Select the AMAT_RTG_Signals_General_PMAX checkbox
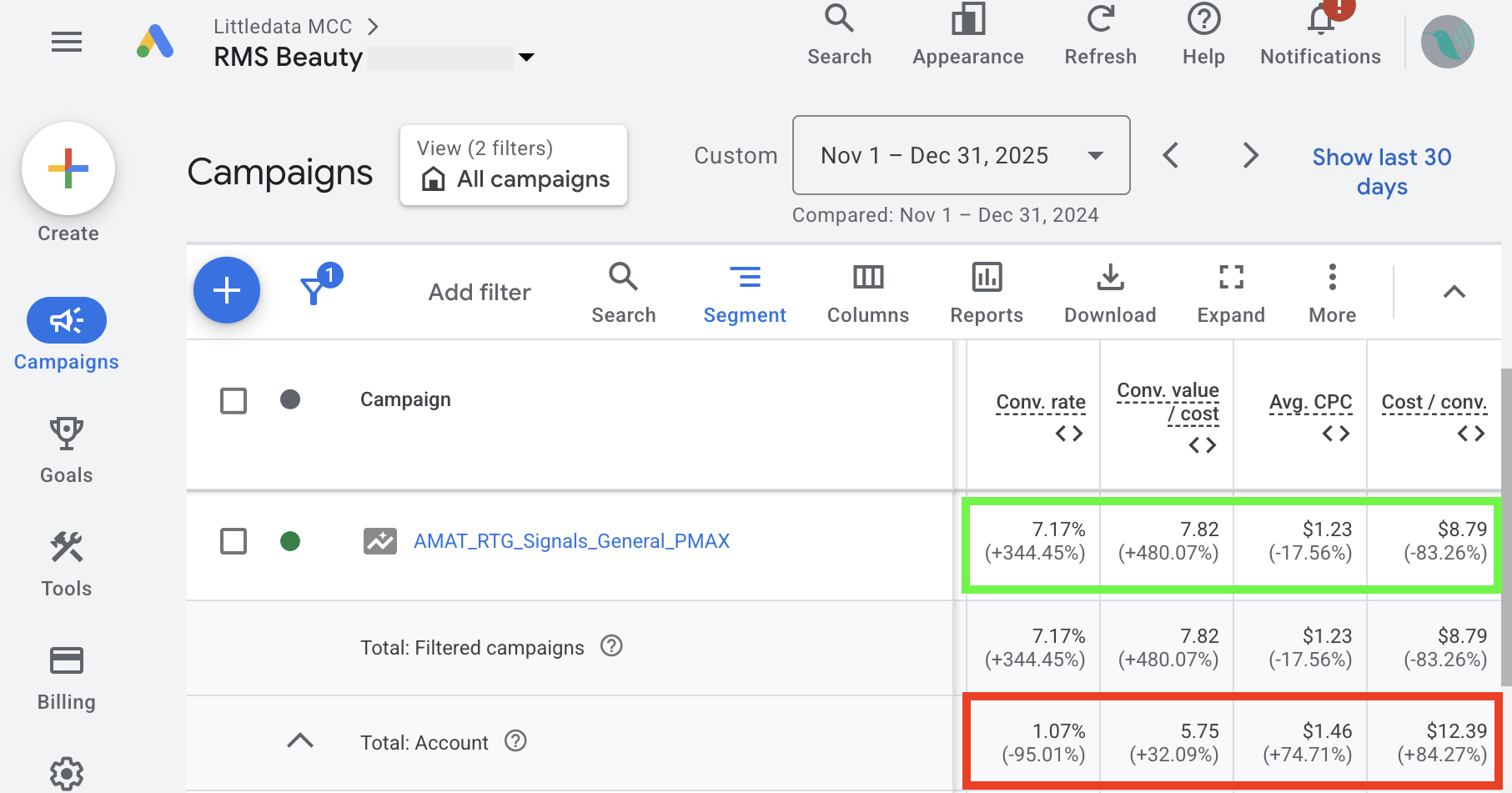 pos(234,541)
